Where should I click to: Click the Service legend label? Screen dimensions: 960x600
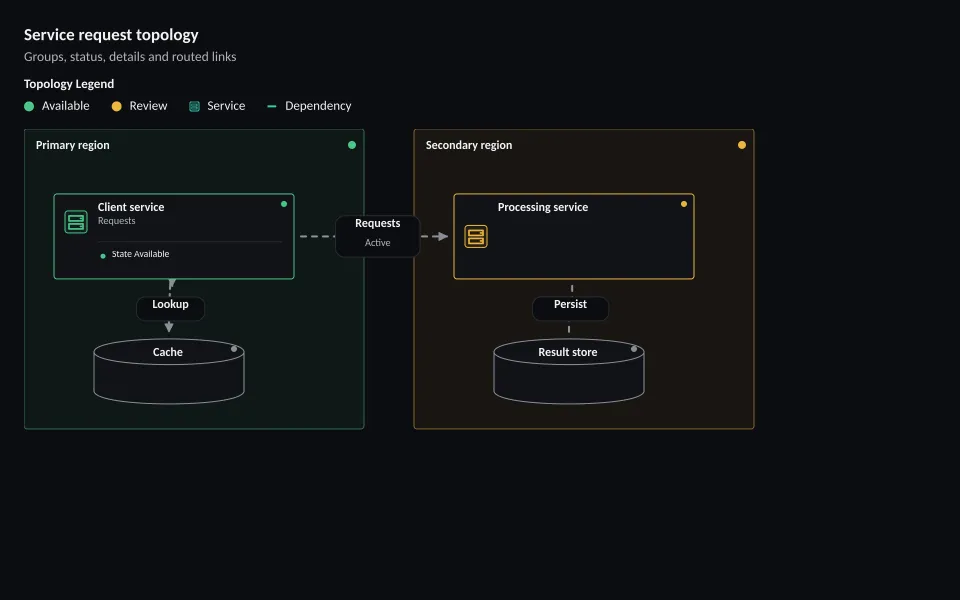226,106
